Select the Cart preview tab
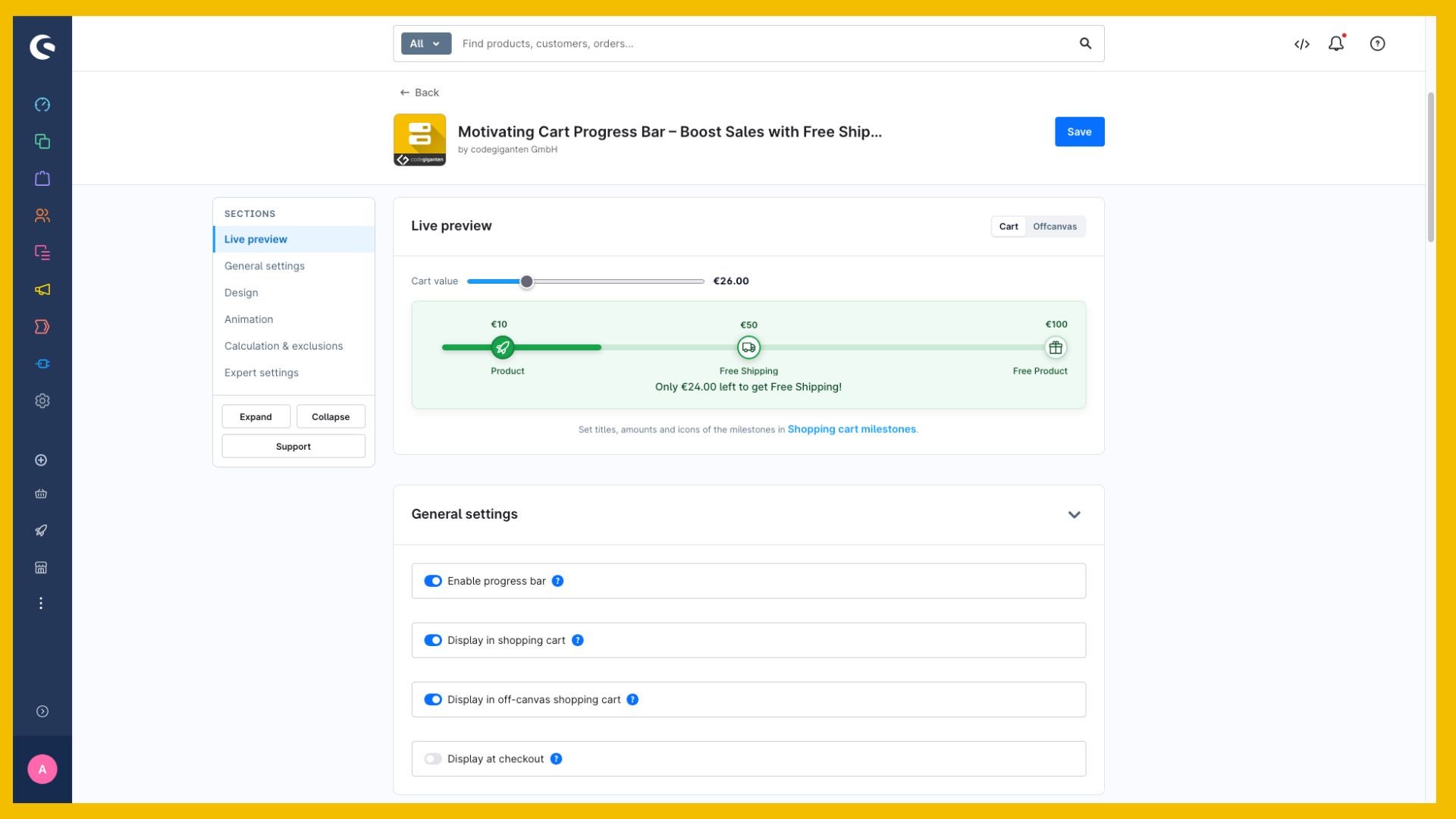Image resolution: width=1456 pixels, height=819 pixels. (x=1009, y=227)
